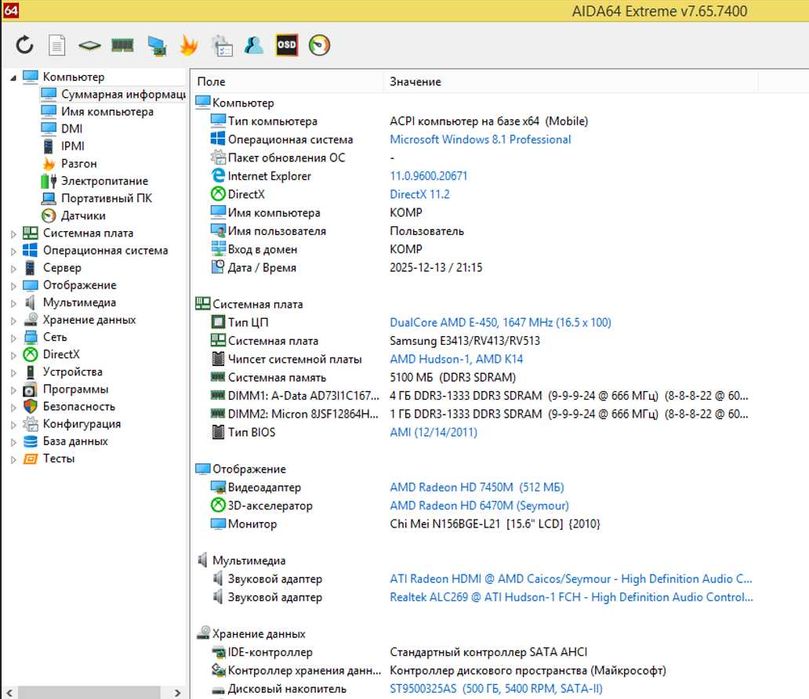This screenshot has width=809, height=699.
Task: Select Имя компьютера in the tree
Action: click(107, 111)
